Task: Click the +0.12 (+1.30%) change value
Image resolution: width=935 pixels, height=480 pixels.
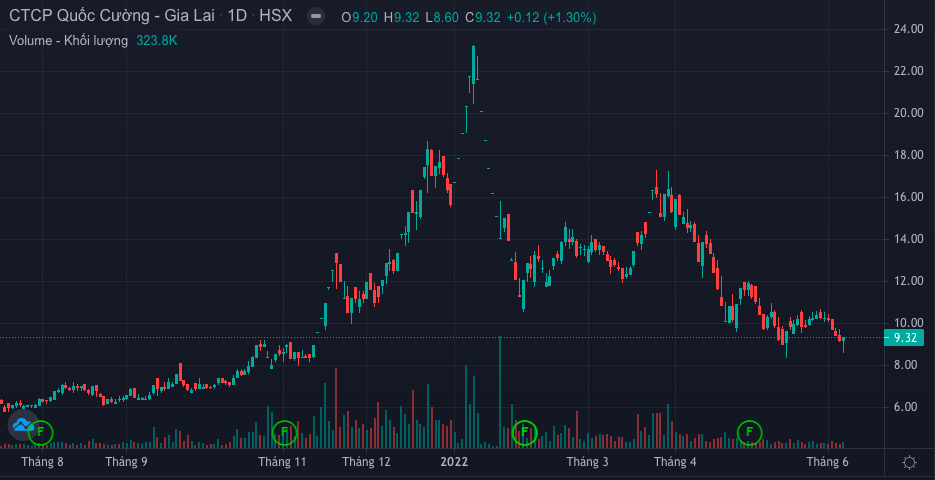Action: click(x=554, y=17)
